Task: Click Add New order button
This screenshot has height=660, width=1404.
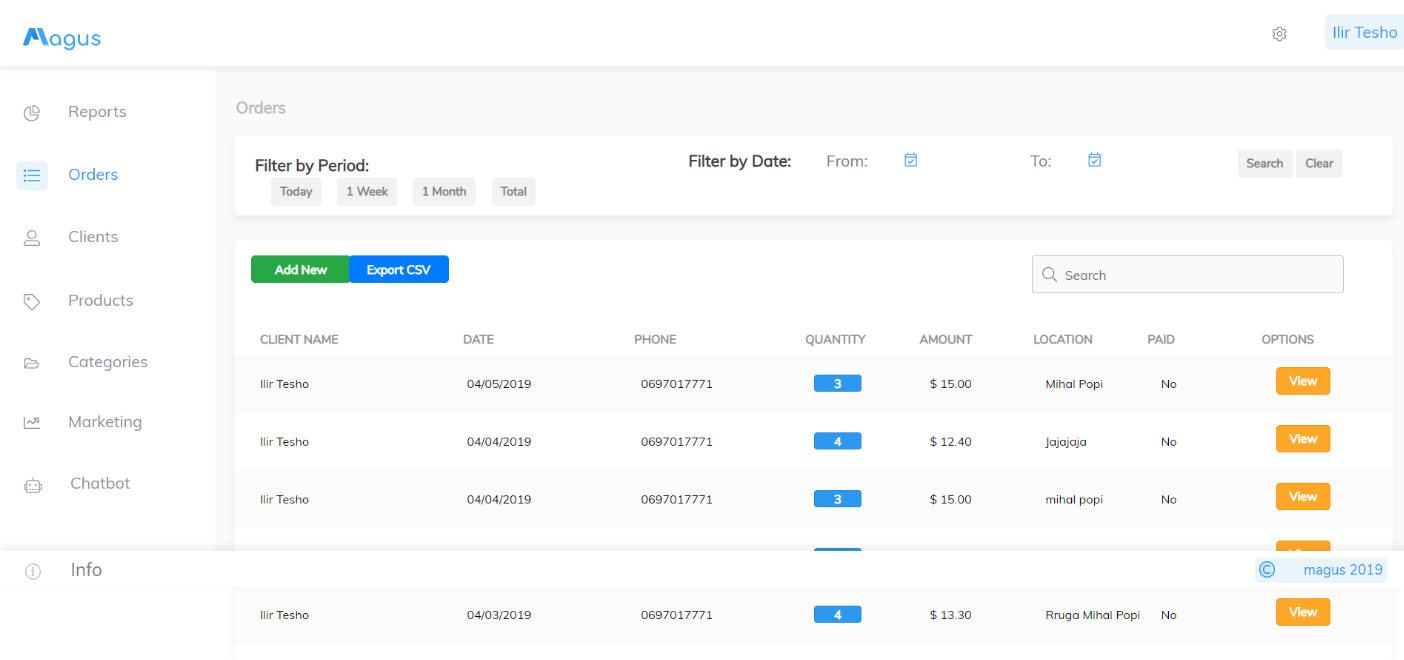Action: coord(301,270)
